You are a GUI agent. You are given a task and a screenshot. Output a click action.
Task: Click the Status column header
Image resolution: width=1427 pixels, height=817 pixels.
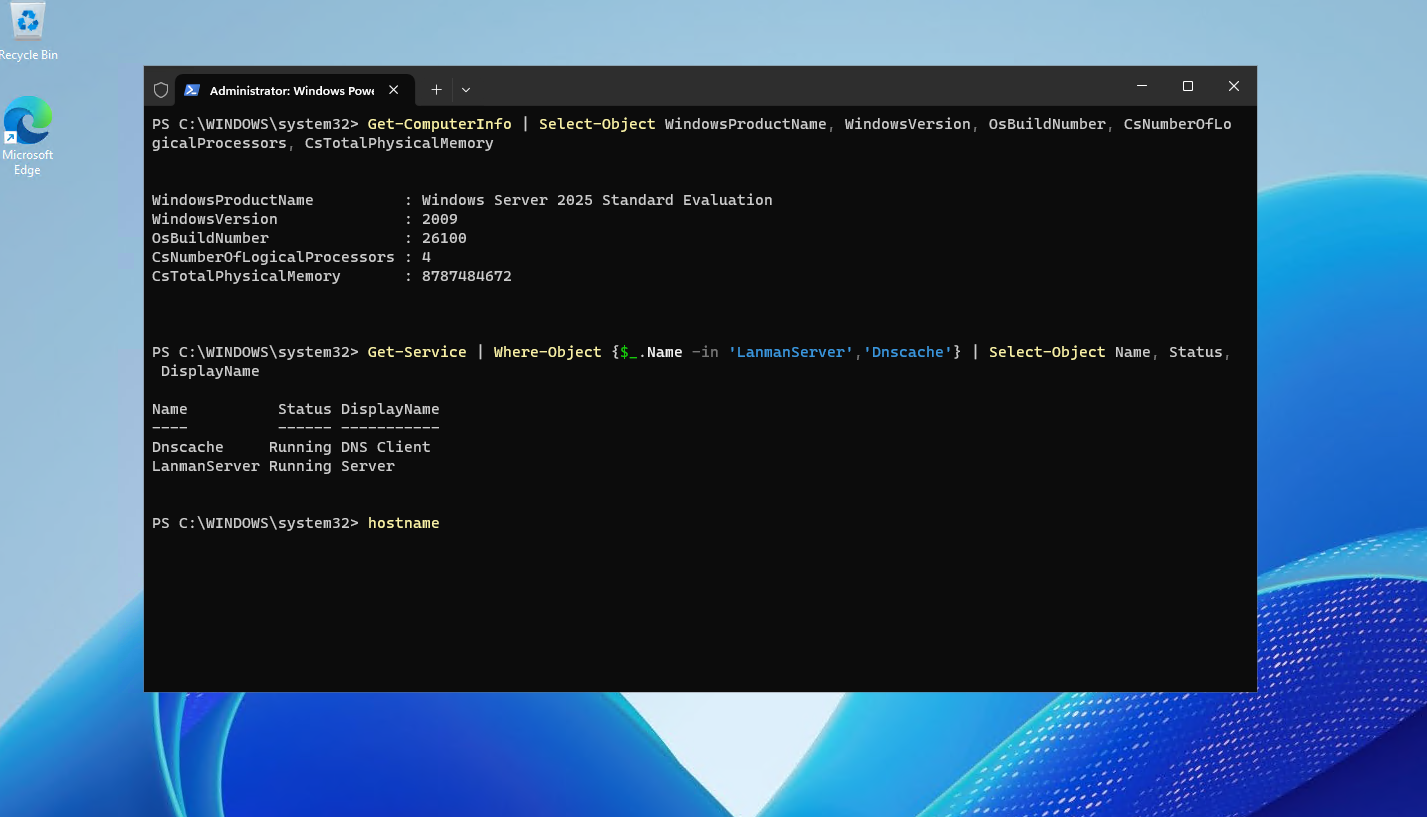304,409
